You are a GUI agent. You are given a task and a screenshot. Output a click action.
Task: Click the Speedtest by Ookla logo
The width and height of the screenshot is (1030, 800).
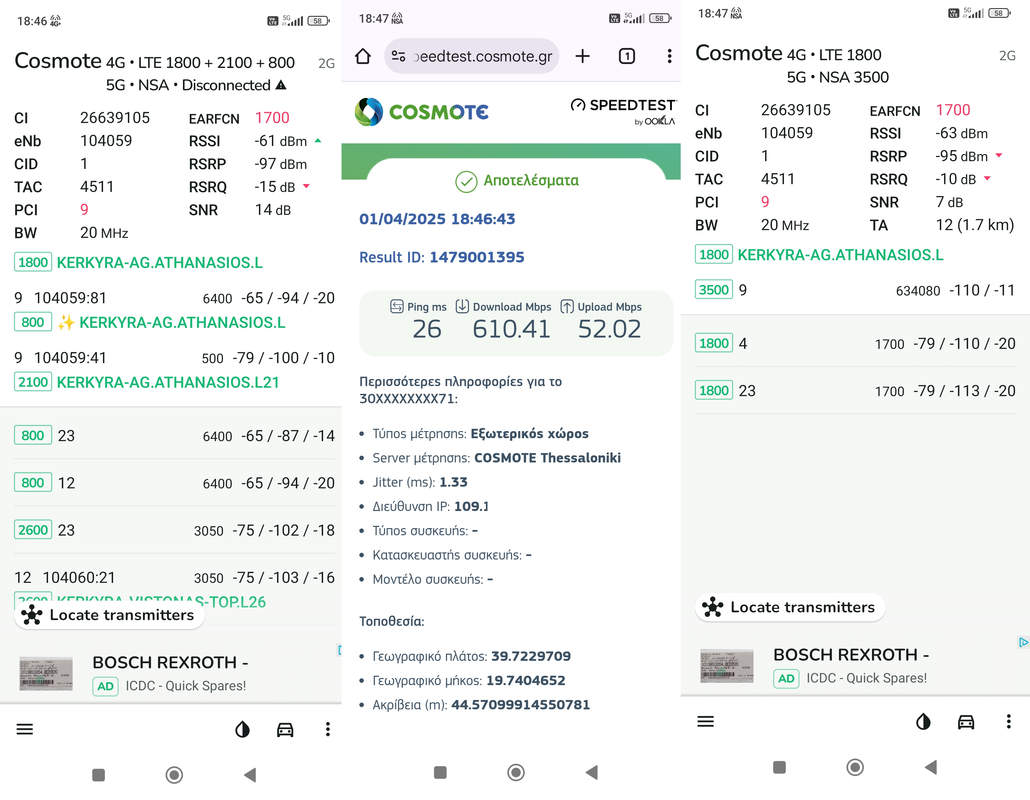click(x=623, y=111)
